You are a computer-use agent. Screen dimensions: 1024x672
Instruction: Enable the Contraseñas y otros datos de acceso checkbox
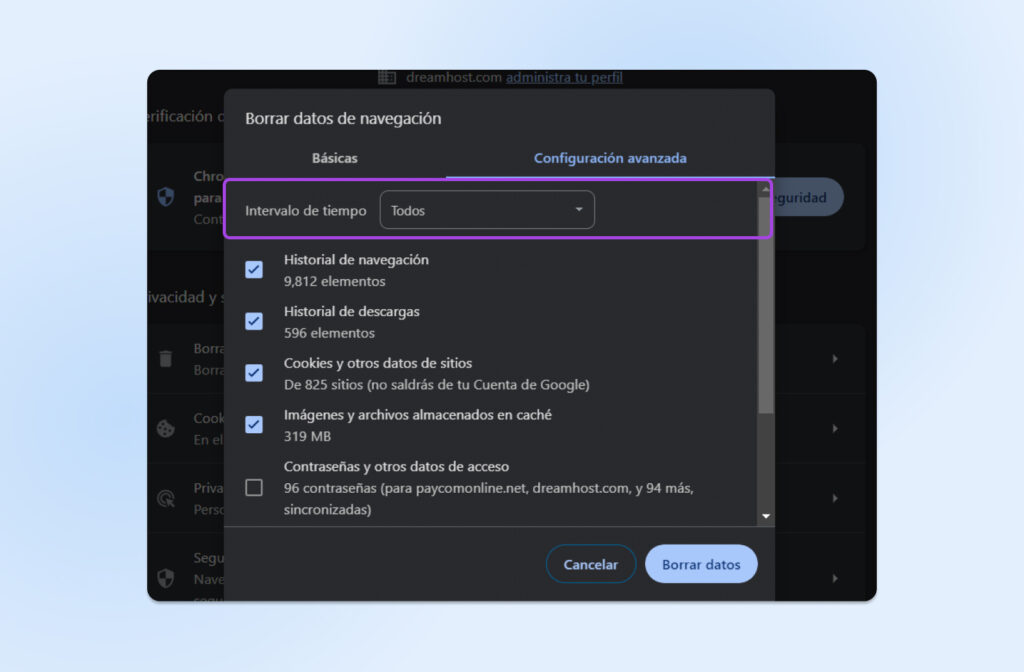pos(254,487)
